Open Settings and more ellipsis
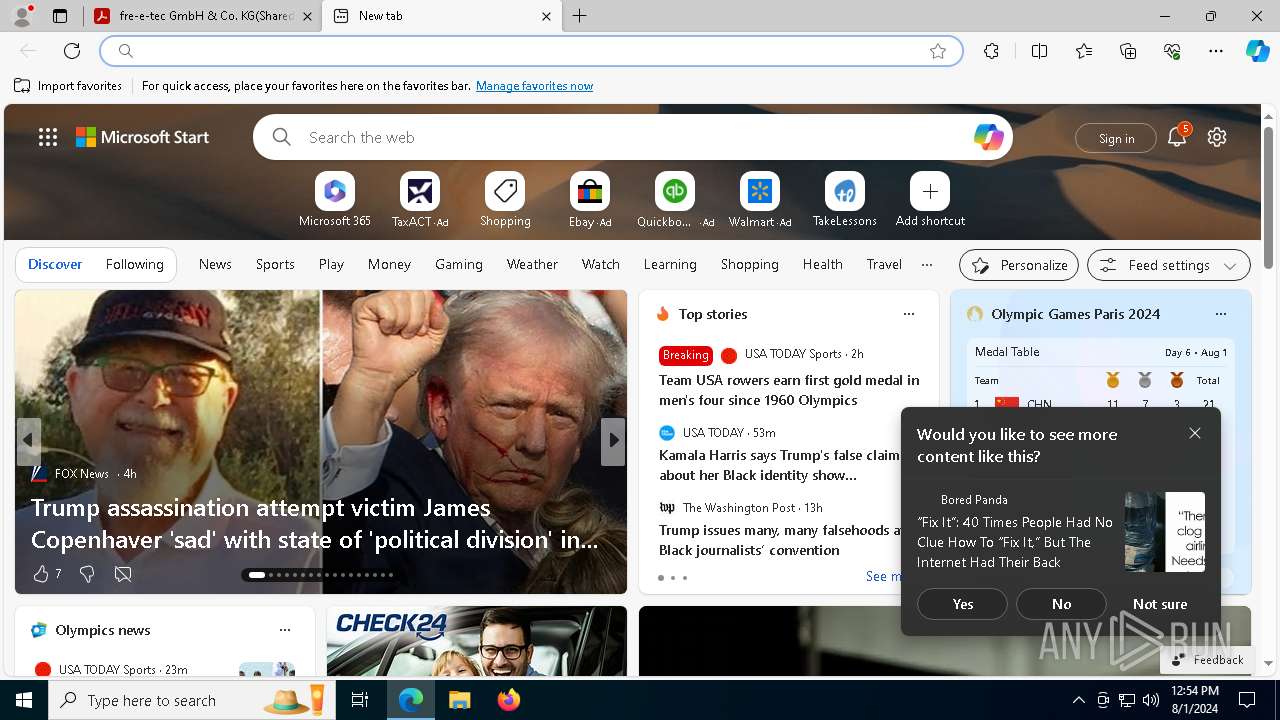1280x720 pixels. (x=1216, y=51)
